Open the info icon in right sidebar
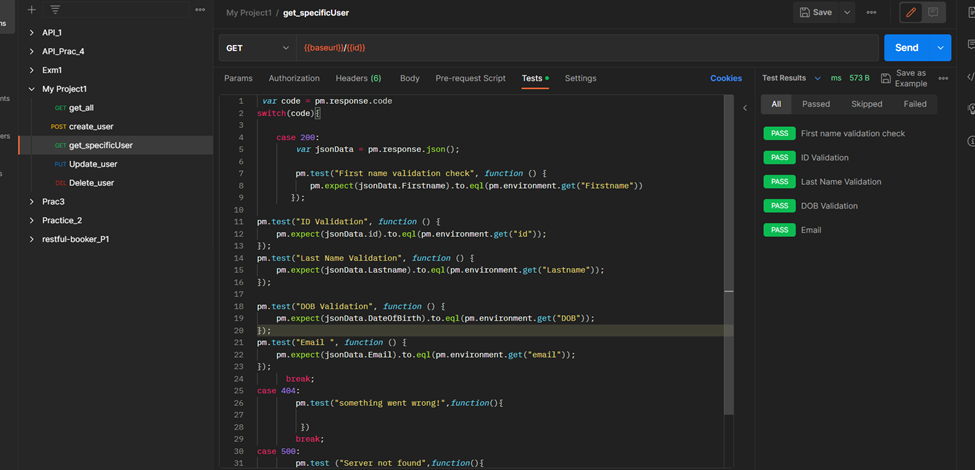Screen dimensions: 975x470 click(971, 141)
